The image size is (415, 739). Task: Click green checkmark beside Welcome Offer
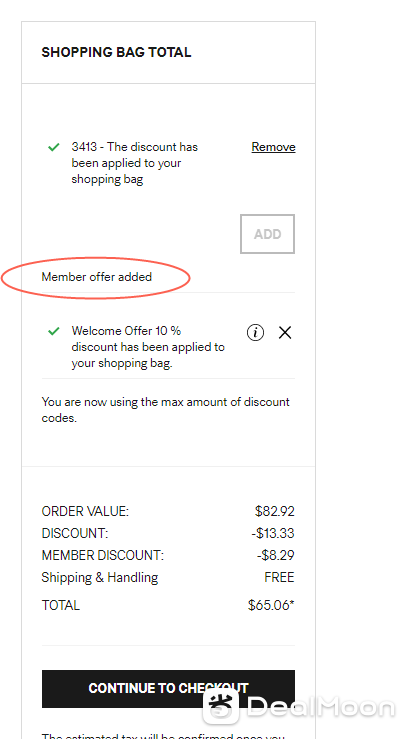click(54, 331)
